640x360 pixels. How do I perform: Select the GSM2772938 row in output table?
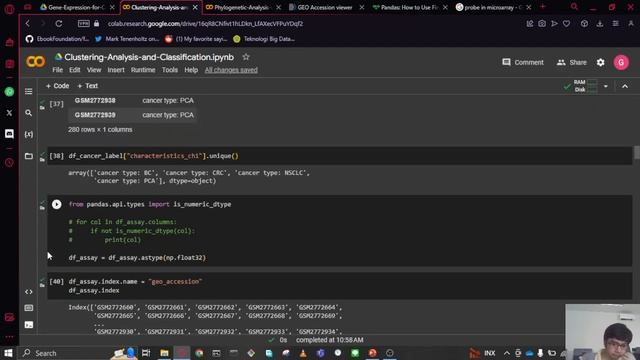click(134, 100)
